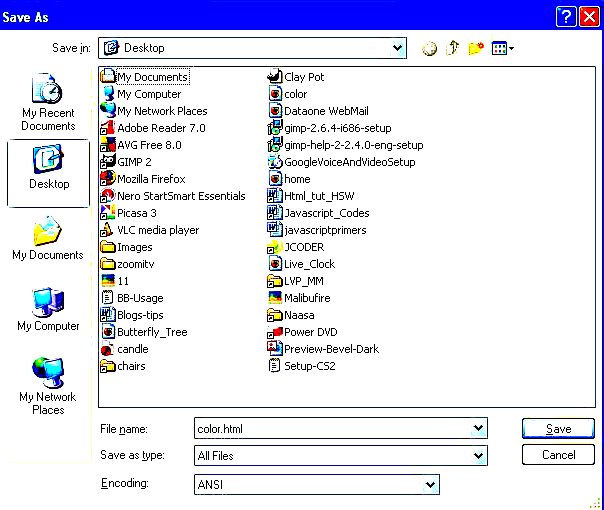Expand the Save as type dropdown
This screenshot has height=510, width=604.
(478, 456)
